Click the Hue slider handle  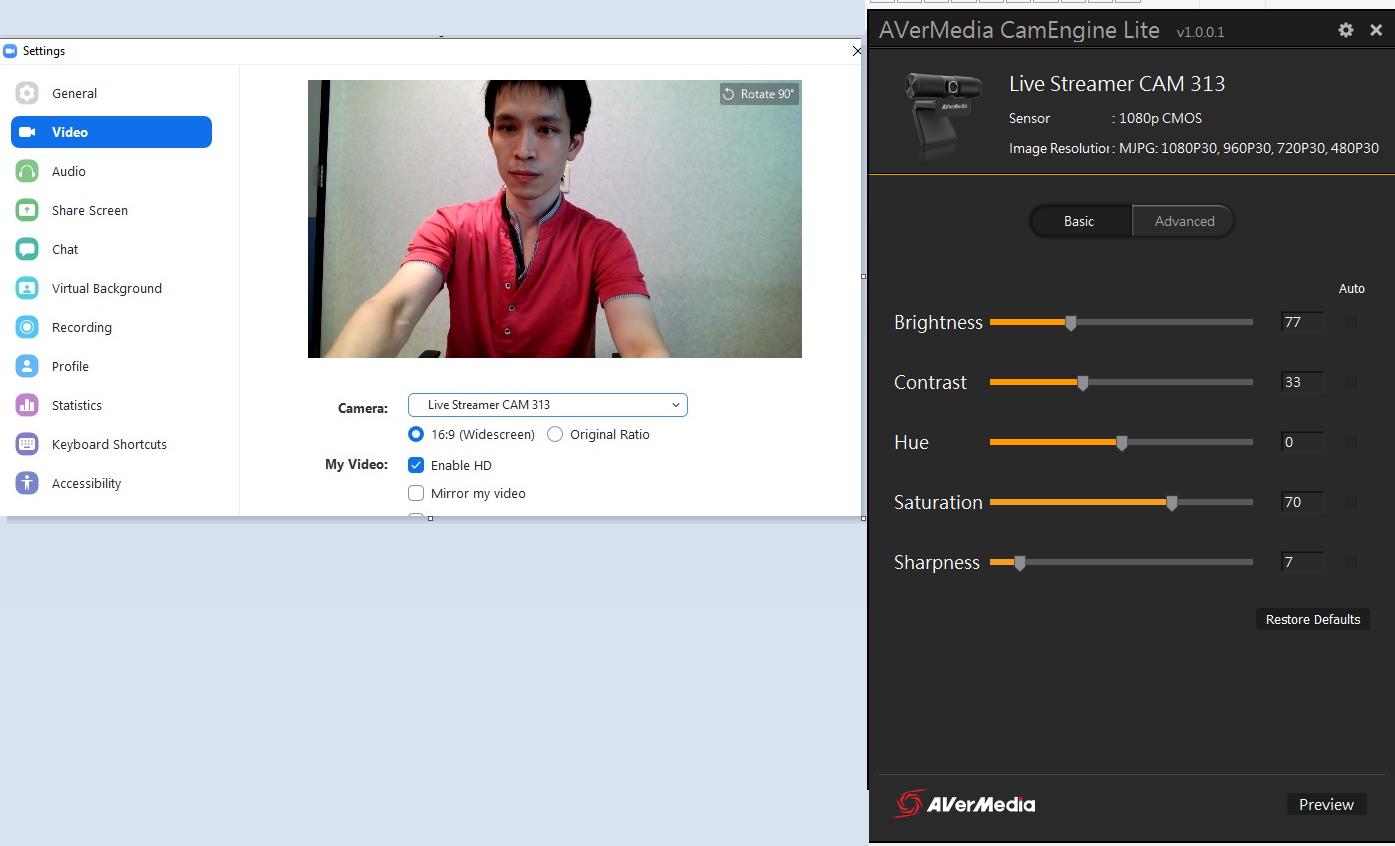[x=1122, y=443]
